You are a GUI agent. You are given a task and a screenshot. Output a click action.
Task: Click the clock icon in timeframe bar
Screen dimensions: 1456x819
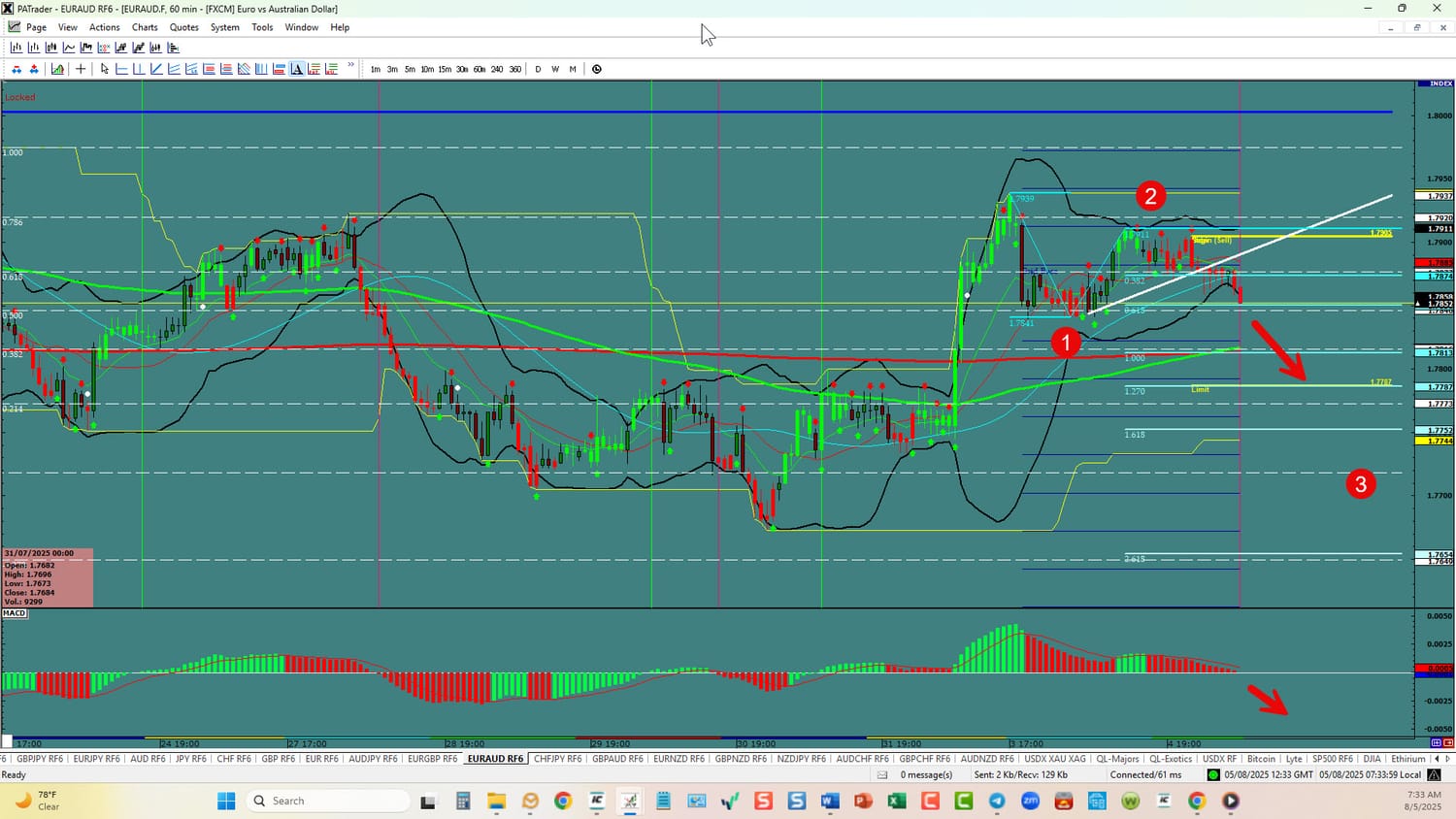pos(597,69)
